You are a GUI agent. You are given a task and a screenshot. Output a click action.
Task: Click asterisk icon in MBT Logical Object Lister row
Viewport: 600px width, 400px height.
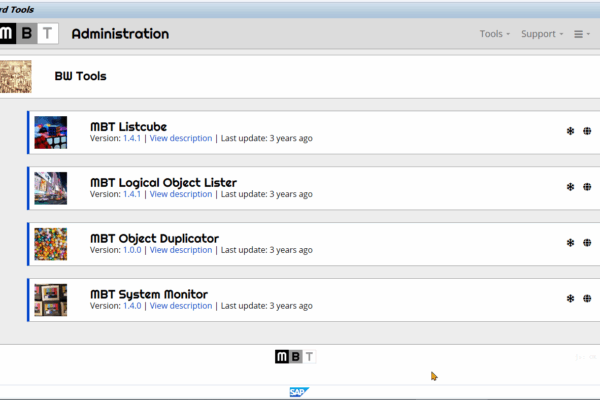coord(570,187)
